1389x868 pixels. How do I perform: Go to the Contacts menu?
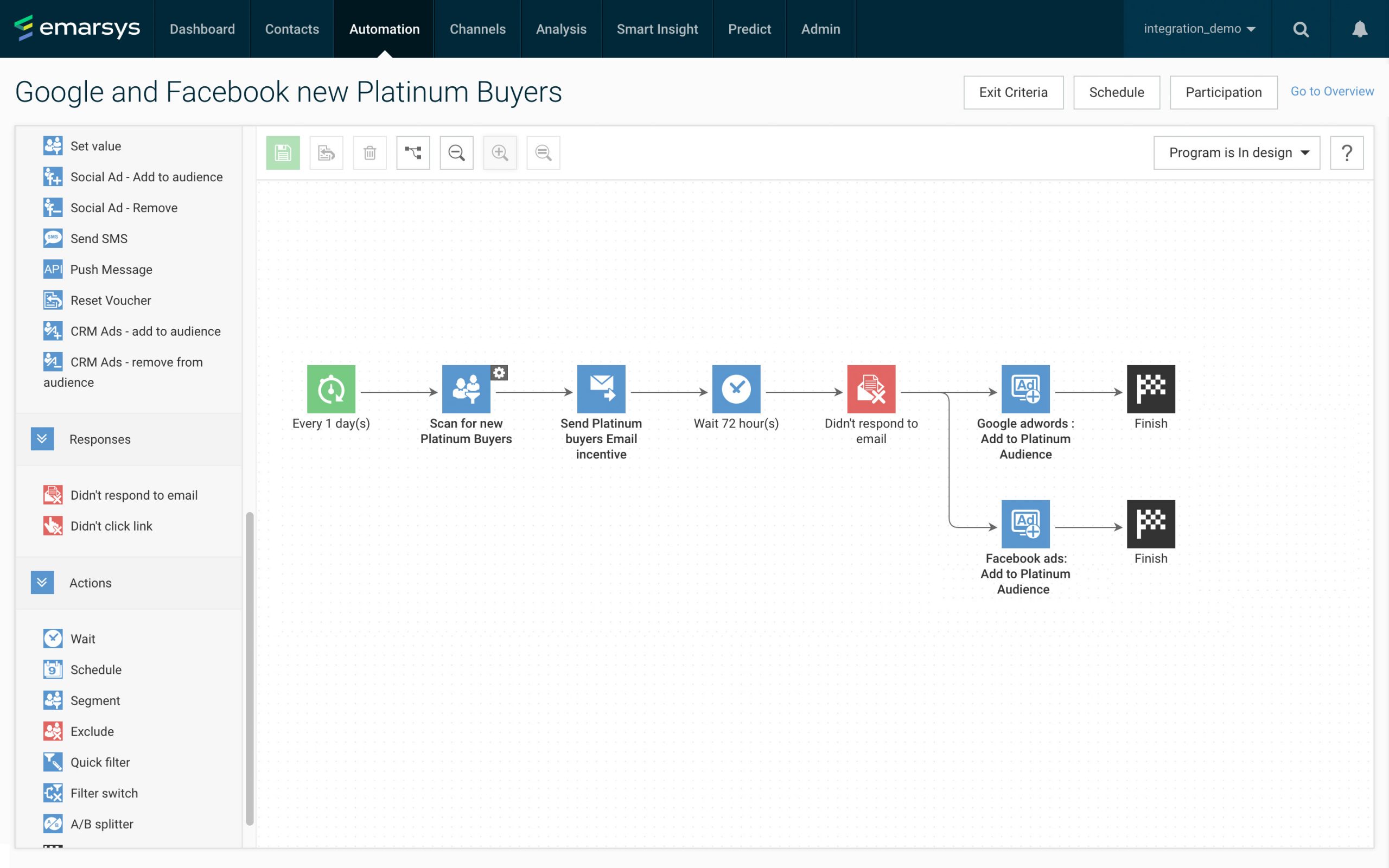pyautogui.click(x=291, y=29)
